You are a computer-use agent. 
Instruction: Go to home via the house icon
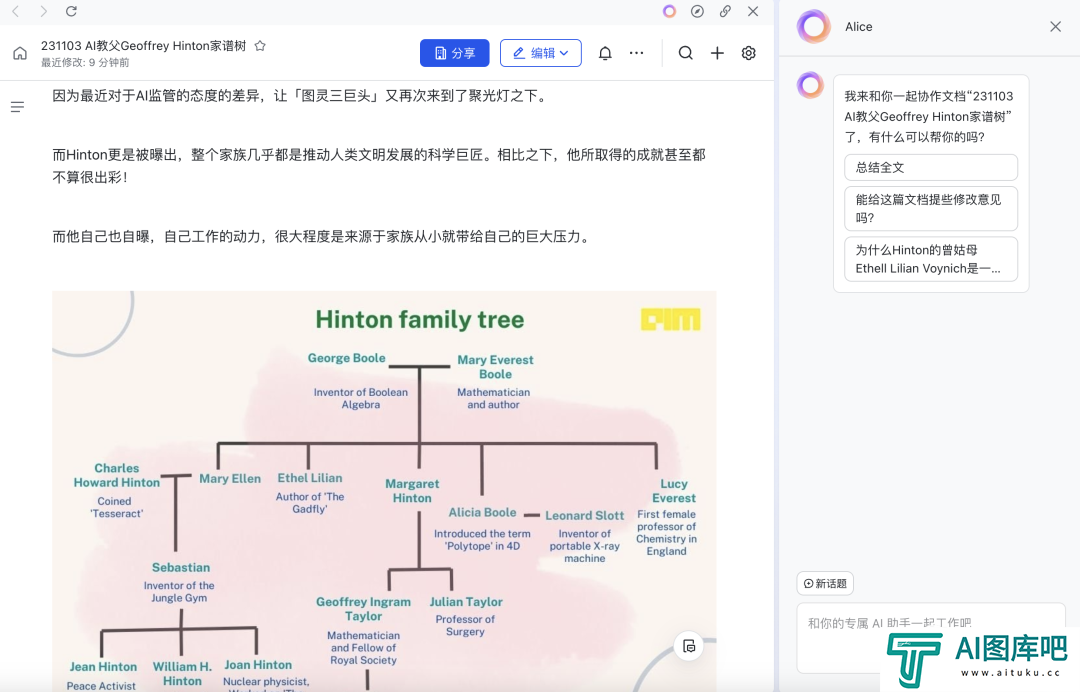pyautogui.click(x=20, y=53)
